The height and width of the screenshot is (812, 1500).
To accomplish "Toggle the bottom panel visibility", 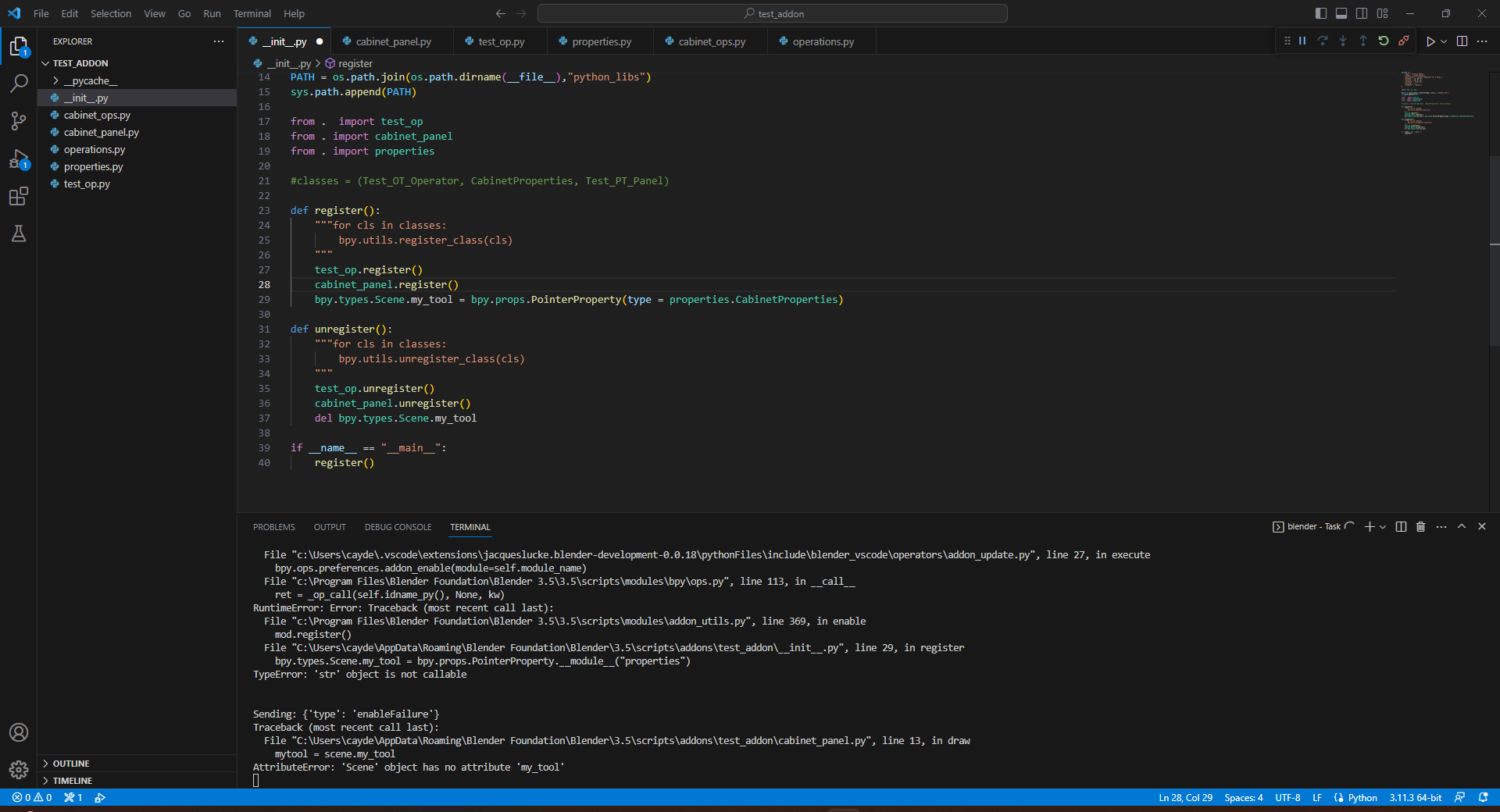I will (1341, 13).
